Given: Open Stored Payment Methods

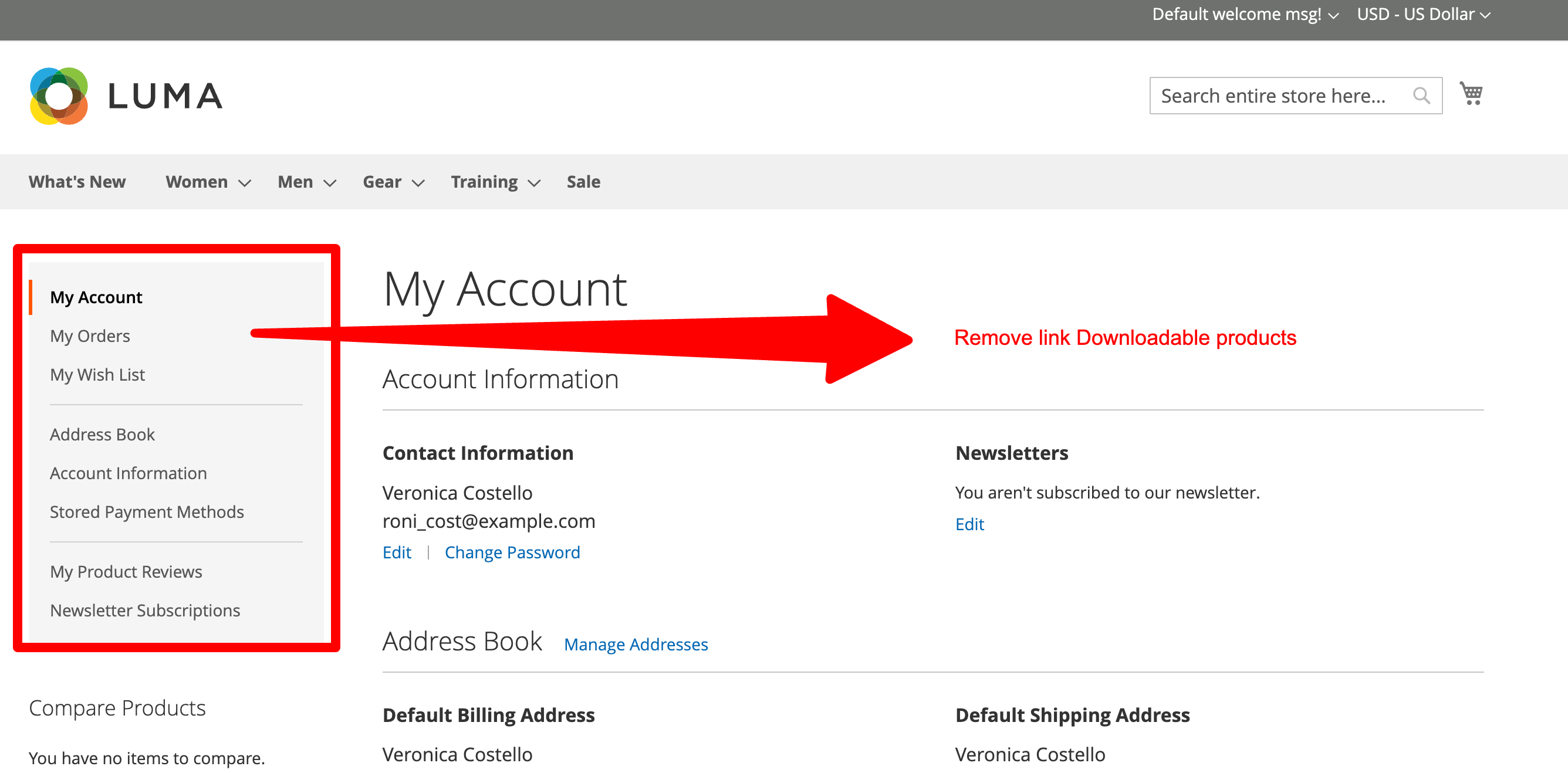Looking at the screenshot, I should (x=147, y=511).
